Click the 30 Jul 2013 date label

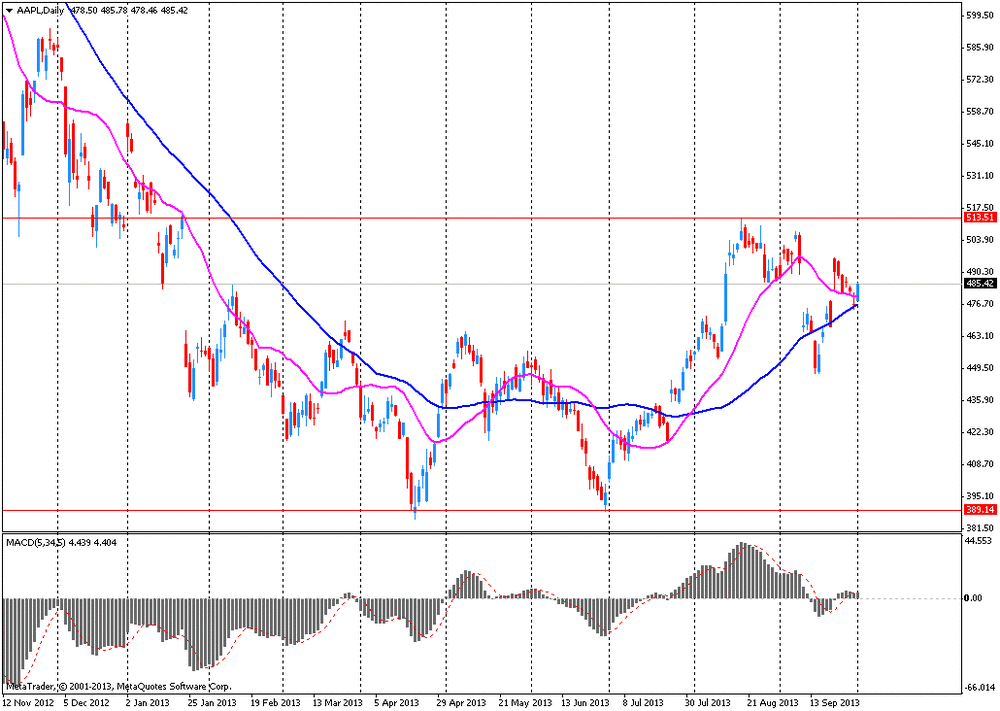(x=709, y=703)
